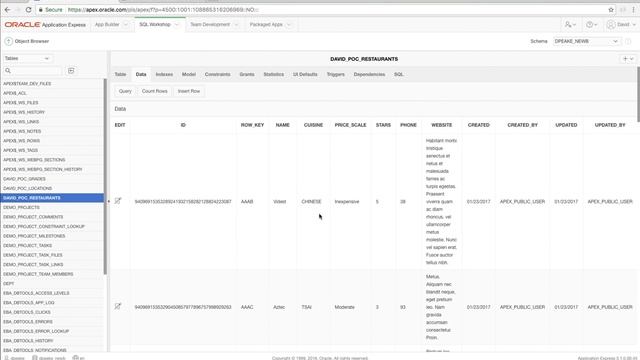Edit the AAAC row with the pencil icon
This screenshot has width=640, height=360.
(x=118, y=306)
